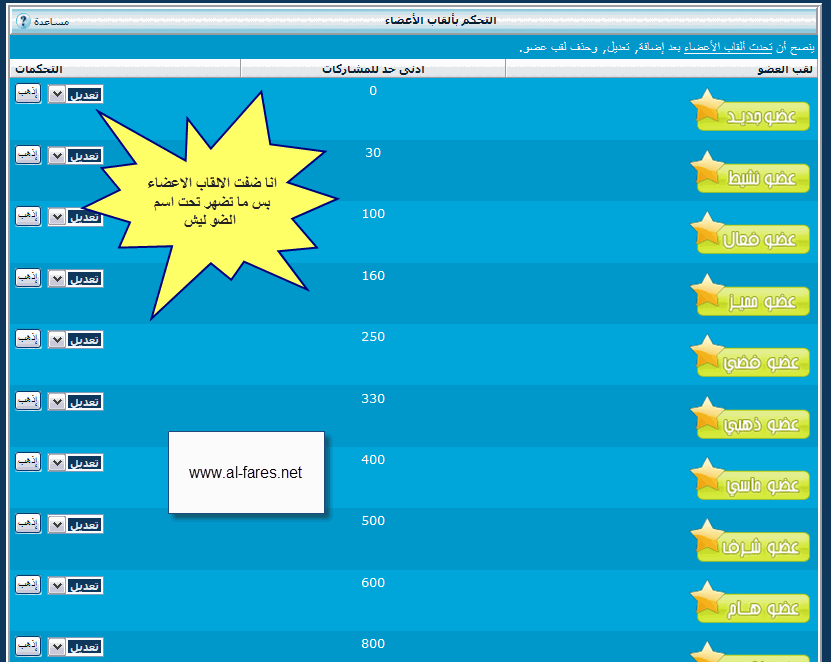Click the عضو ذهبي star badge
Viewport: 831px width, 662px height.
pos(752,419)
